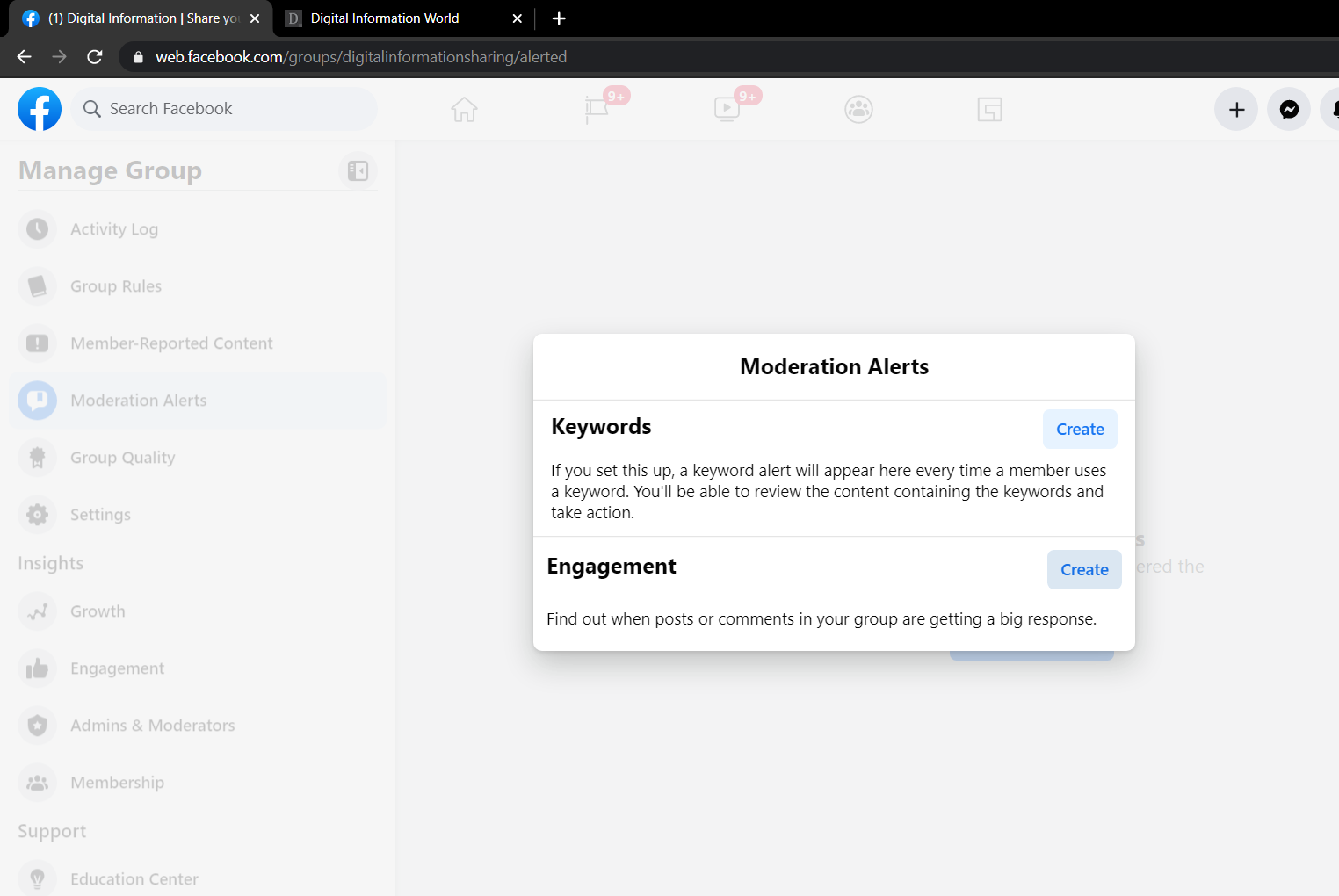The height and width of the screenshot is (896, 1339).
Task: View Growth insights icon
Action: [37, 611]
